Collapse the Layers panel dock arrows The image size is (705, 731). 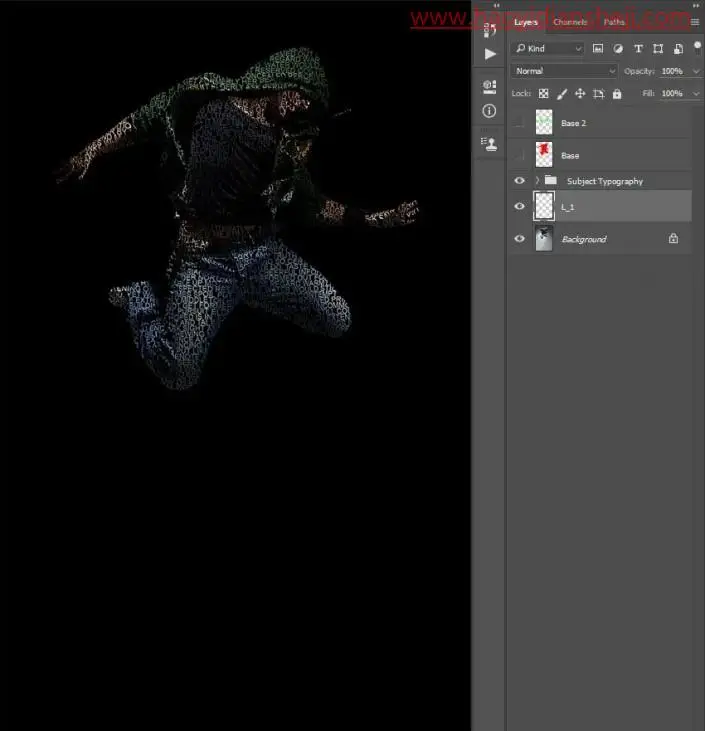[696, 6]
